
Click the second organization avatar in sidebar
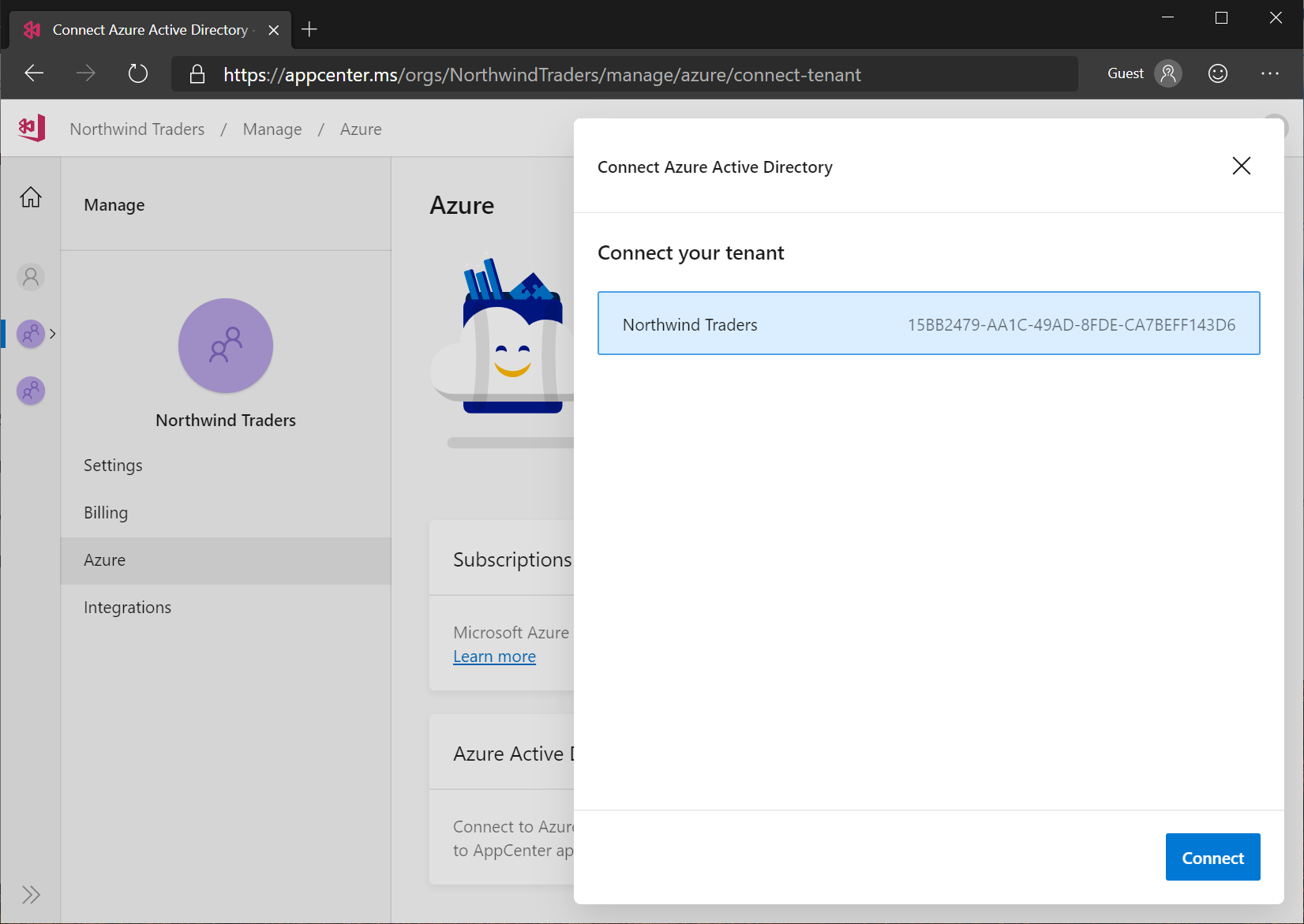30,391
